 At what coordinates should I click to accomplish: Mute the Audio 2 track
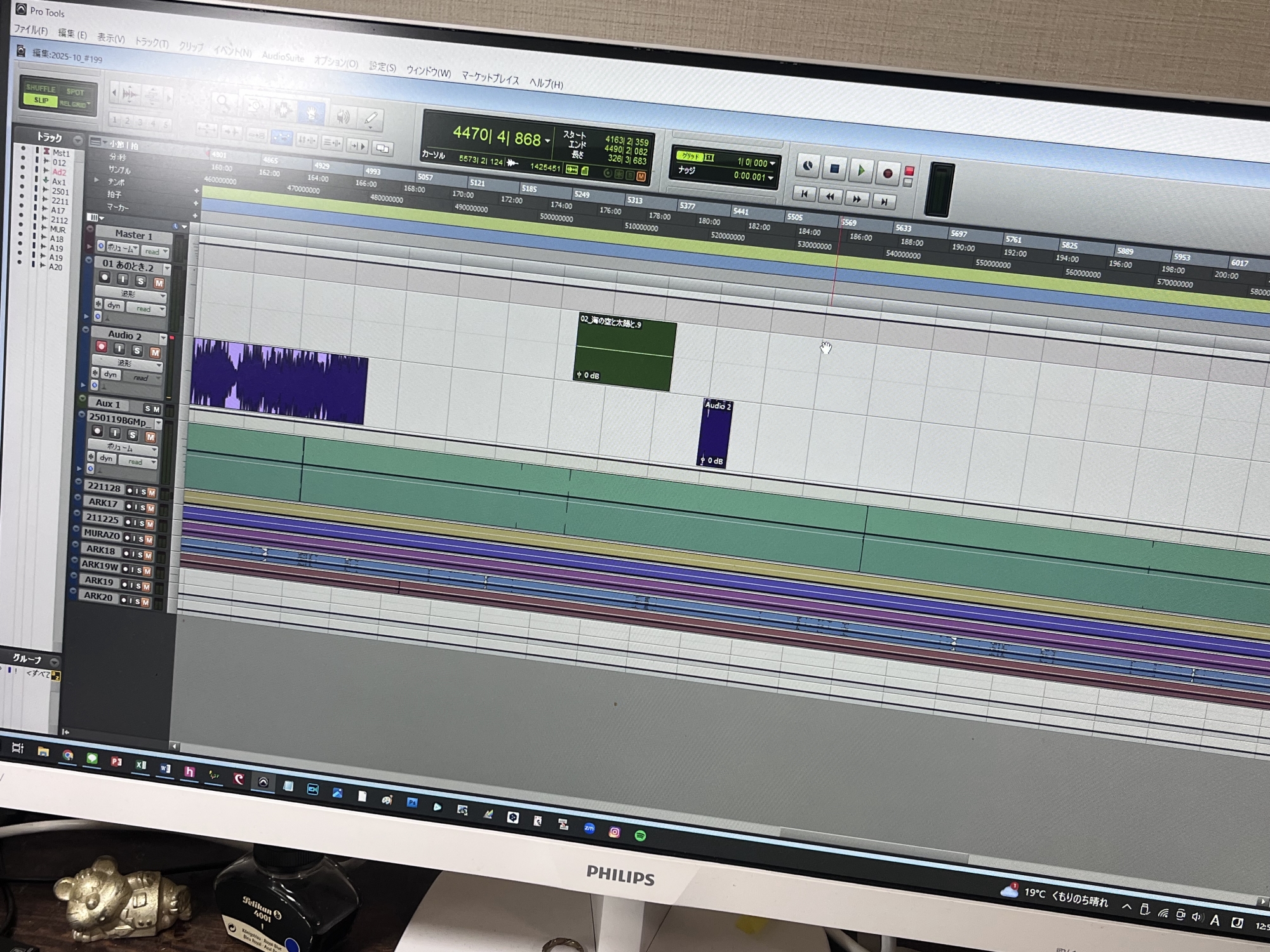pos(154,352)
